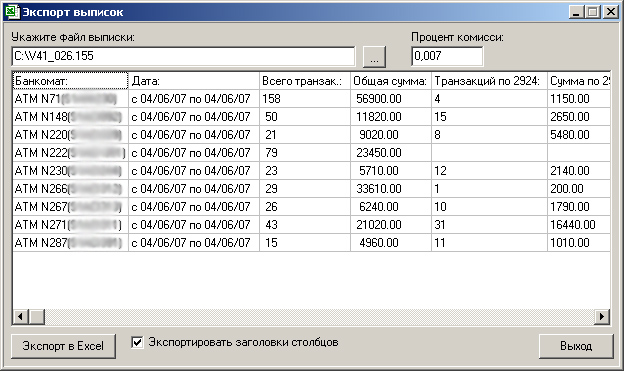The image size is (624, 371).
Task: Click the Общая сумма column header
Action: click(x=391, y=81)
